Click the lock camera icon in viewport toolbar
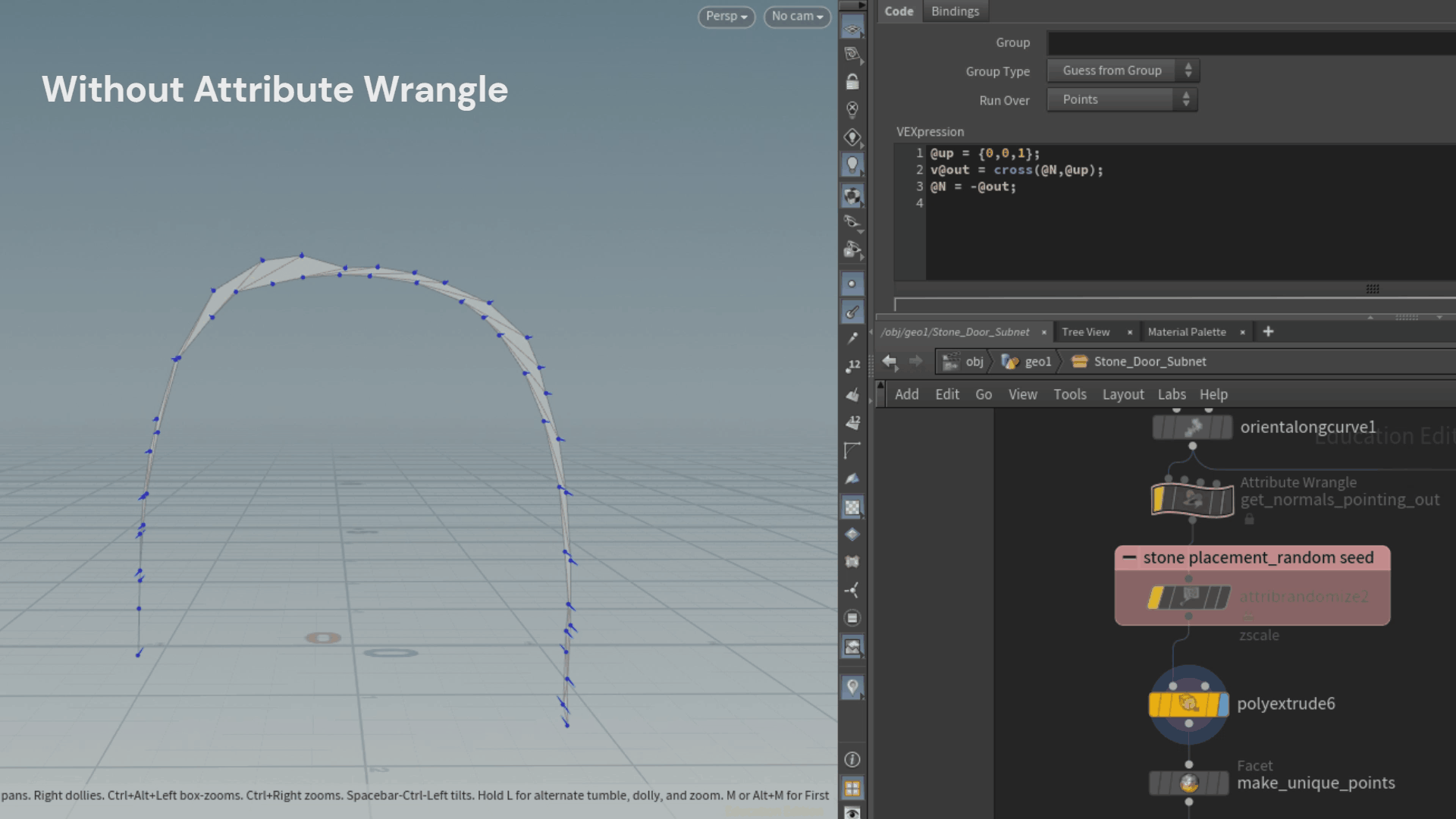Image resolution: width=1456 pixels, height=819 pixels. 852,82
